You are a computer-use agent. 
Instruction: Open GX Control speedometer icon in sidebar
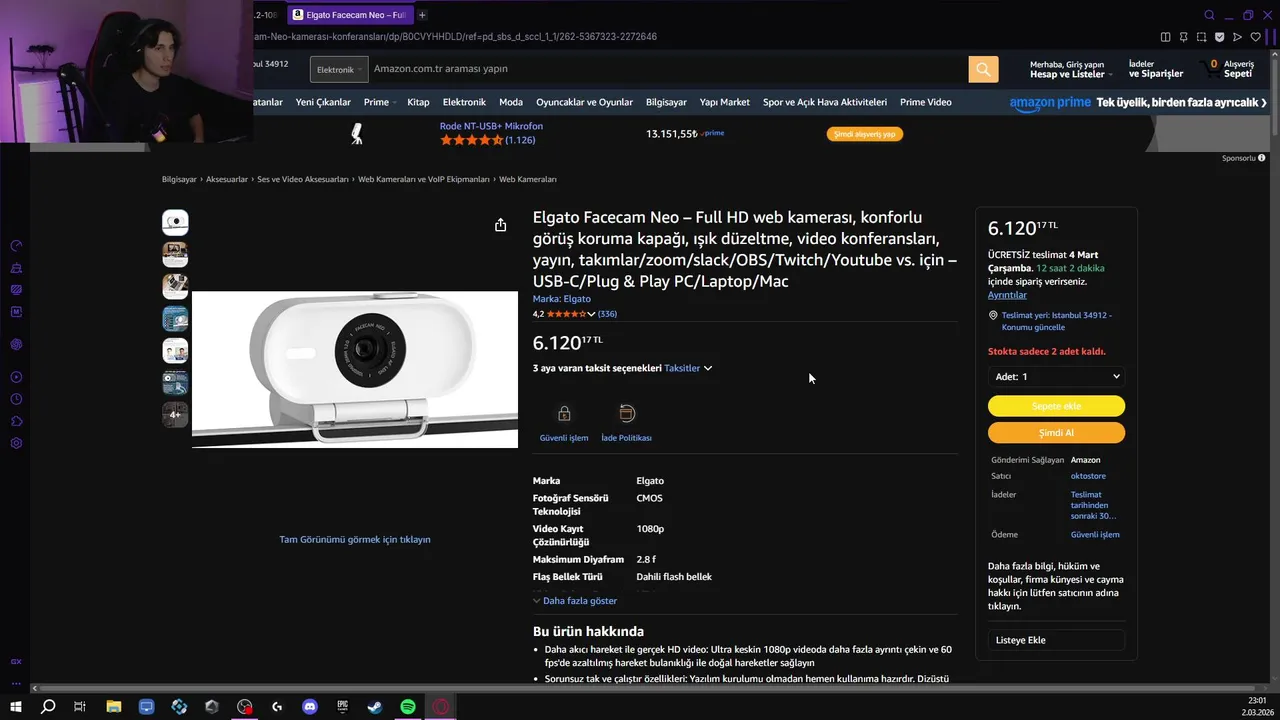pos(16,246)
